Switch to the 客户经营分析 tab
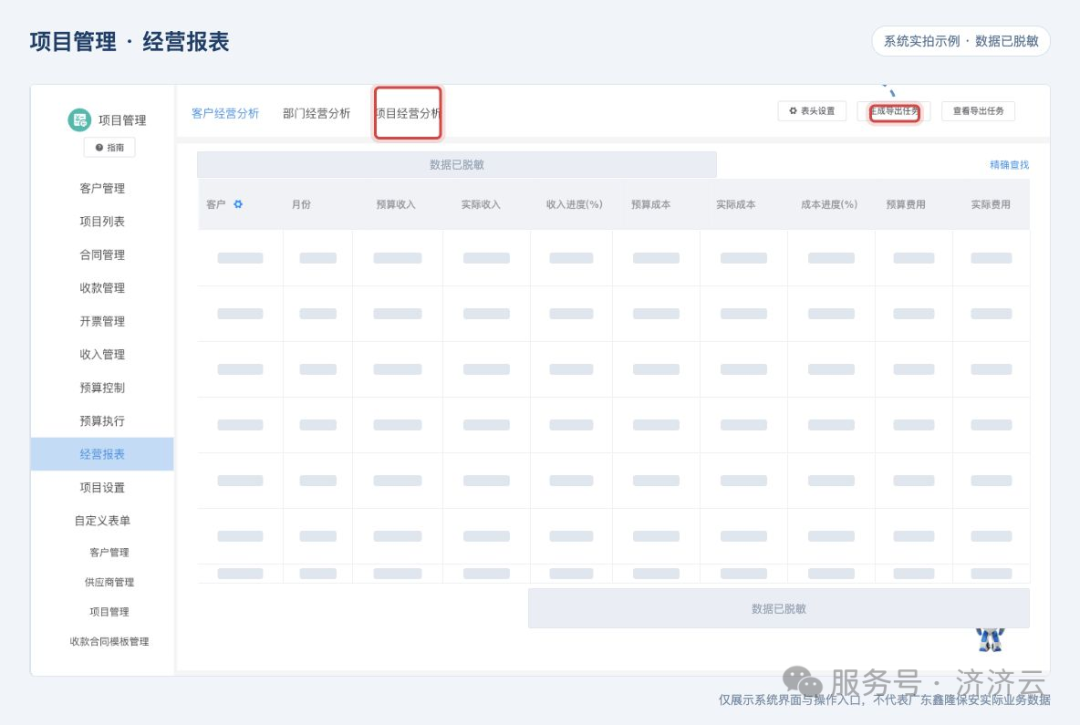1080x725 pixels. pyautogui.click(x=225, y=114)
